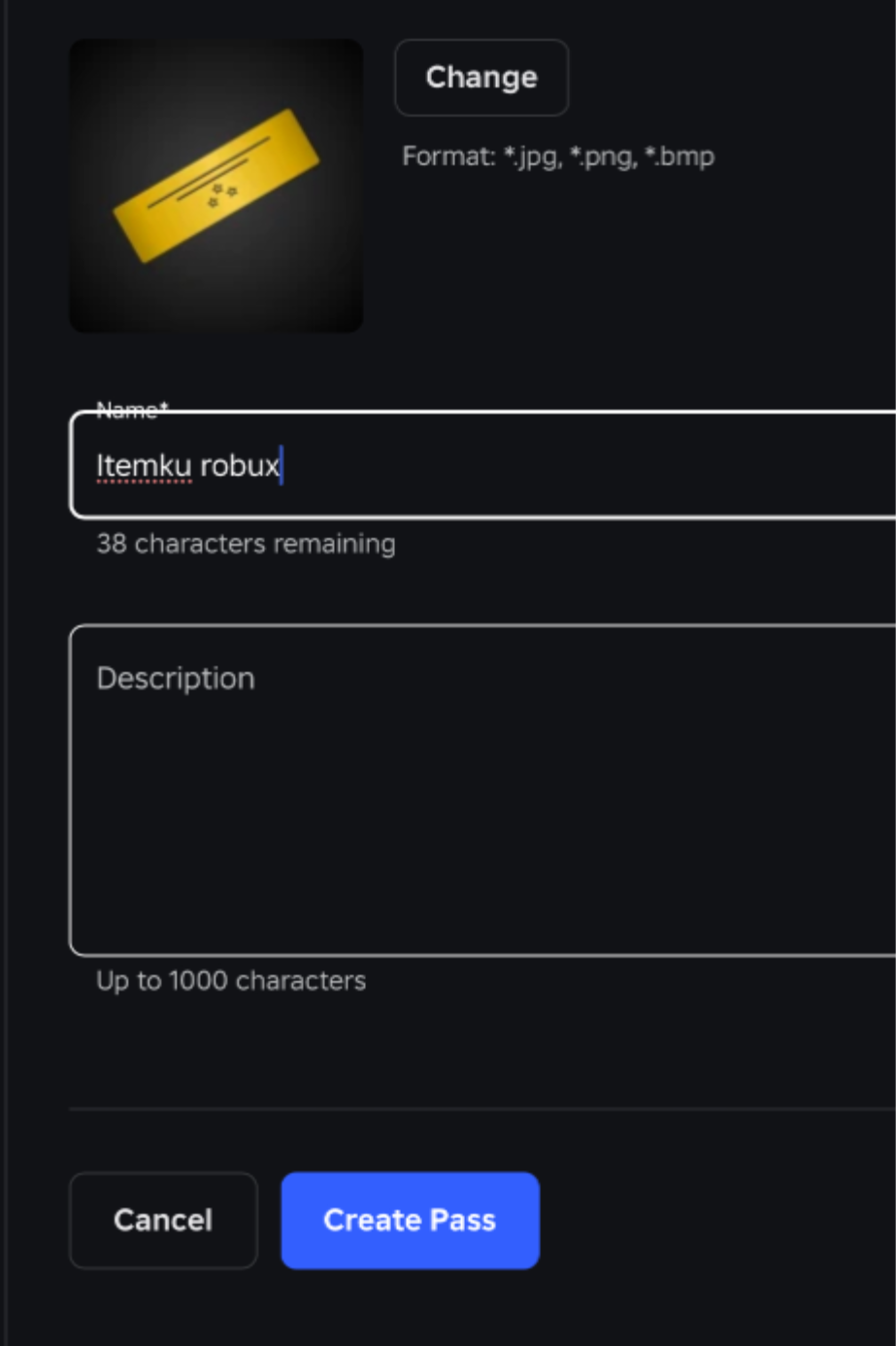Click the Change image button

point(481,78)
